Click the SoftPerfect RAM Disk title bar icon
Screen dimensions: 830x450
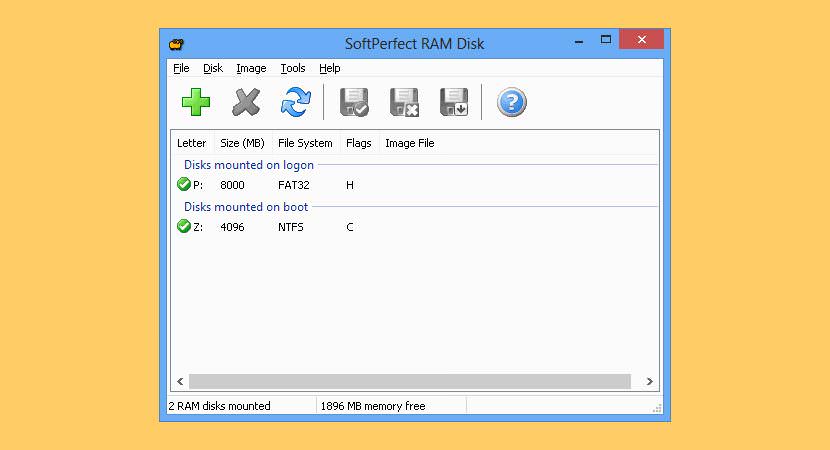176,44
